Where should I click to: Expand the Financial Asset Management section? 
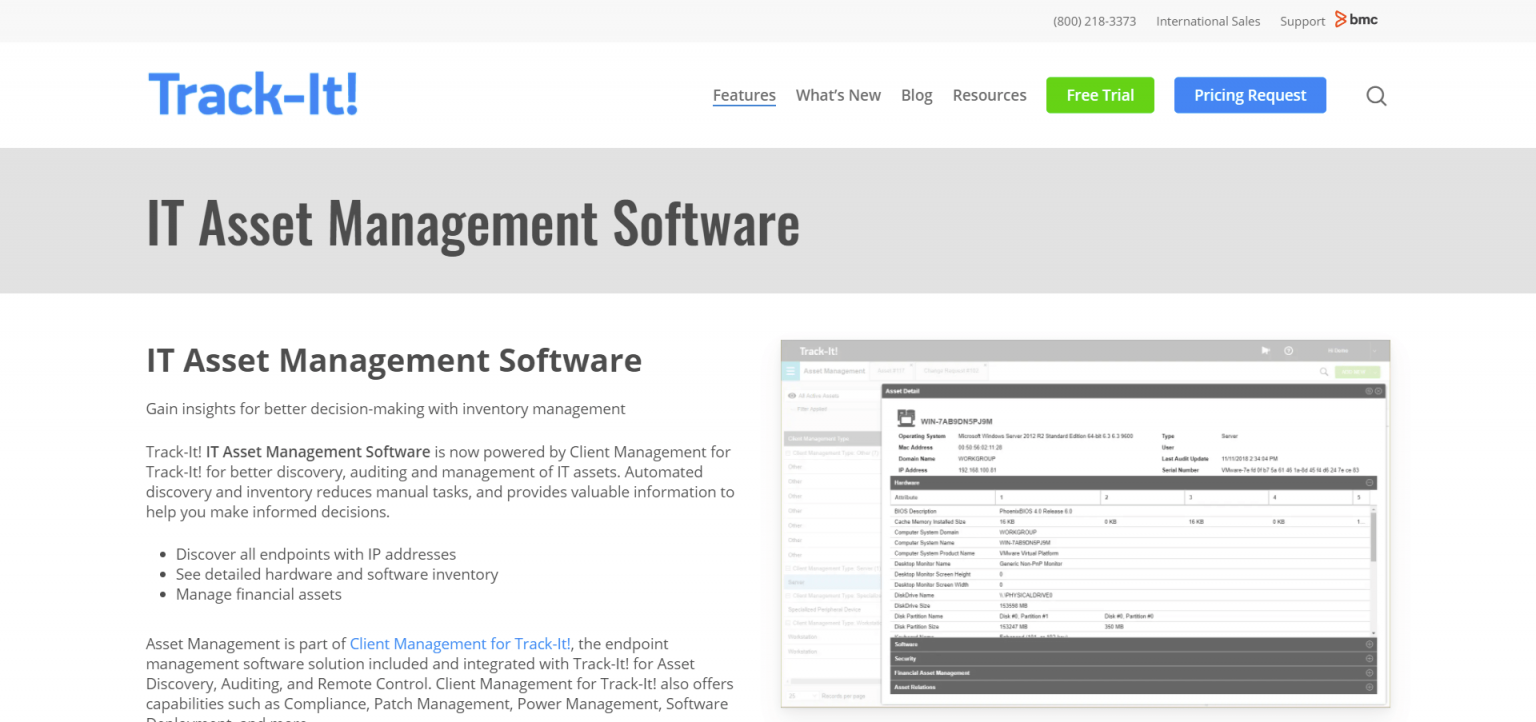(x=1369, y=673)
